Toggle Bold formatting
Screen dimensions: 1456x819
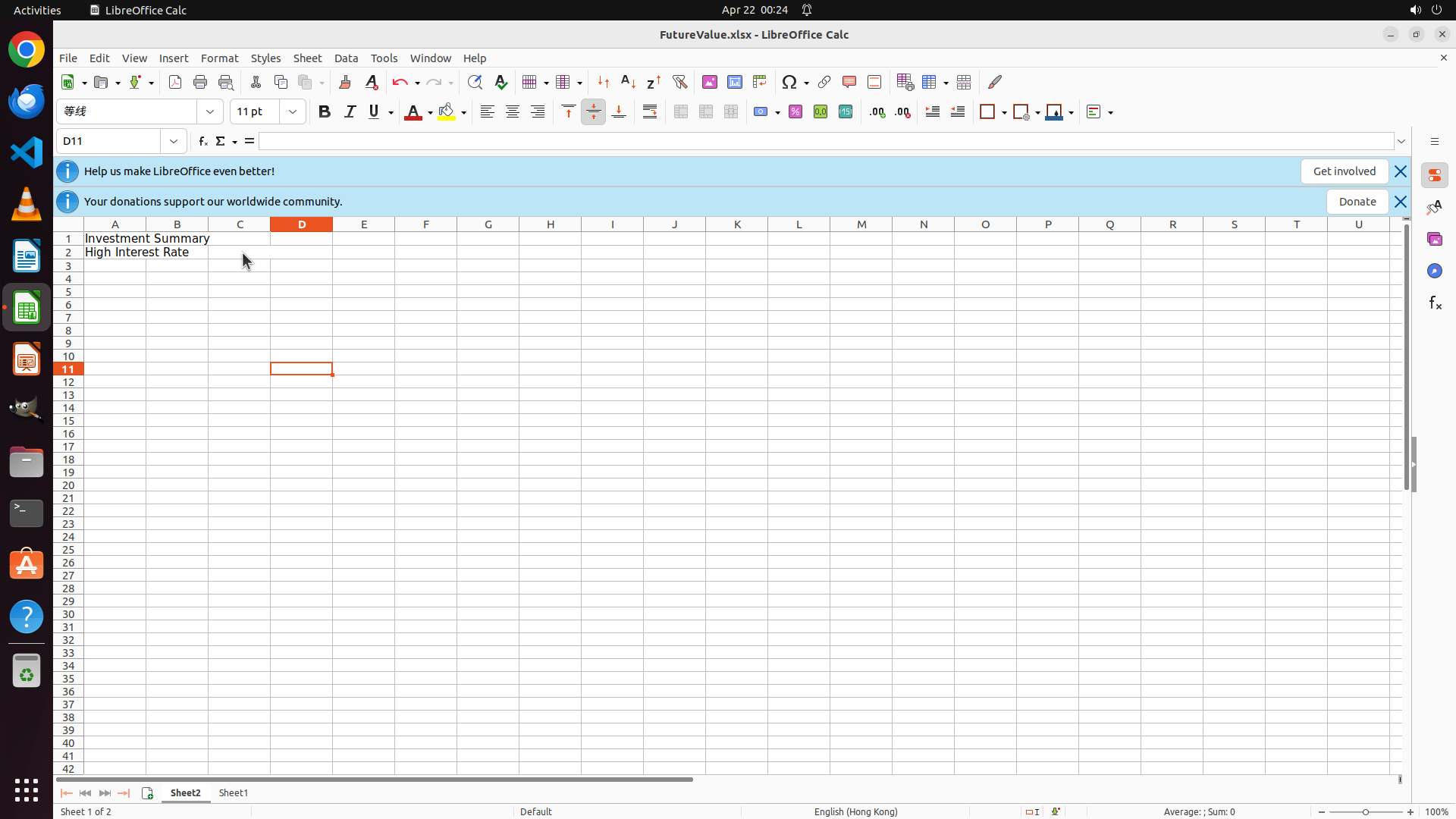[325, 112]
